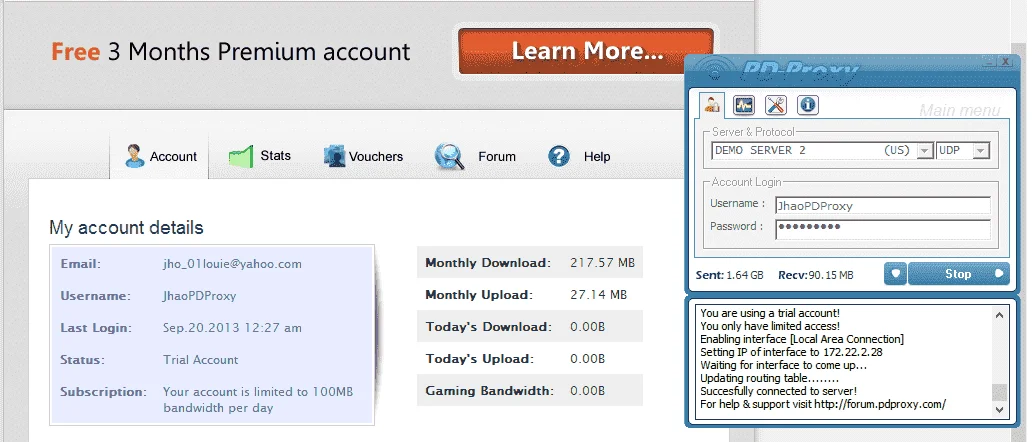Click the Trial Account status value

tap(200, 360)
